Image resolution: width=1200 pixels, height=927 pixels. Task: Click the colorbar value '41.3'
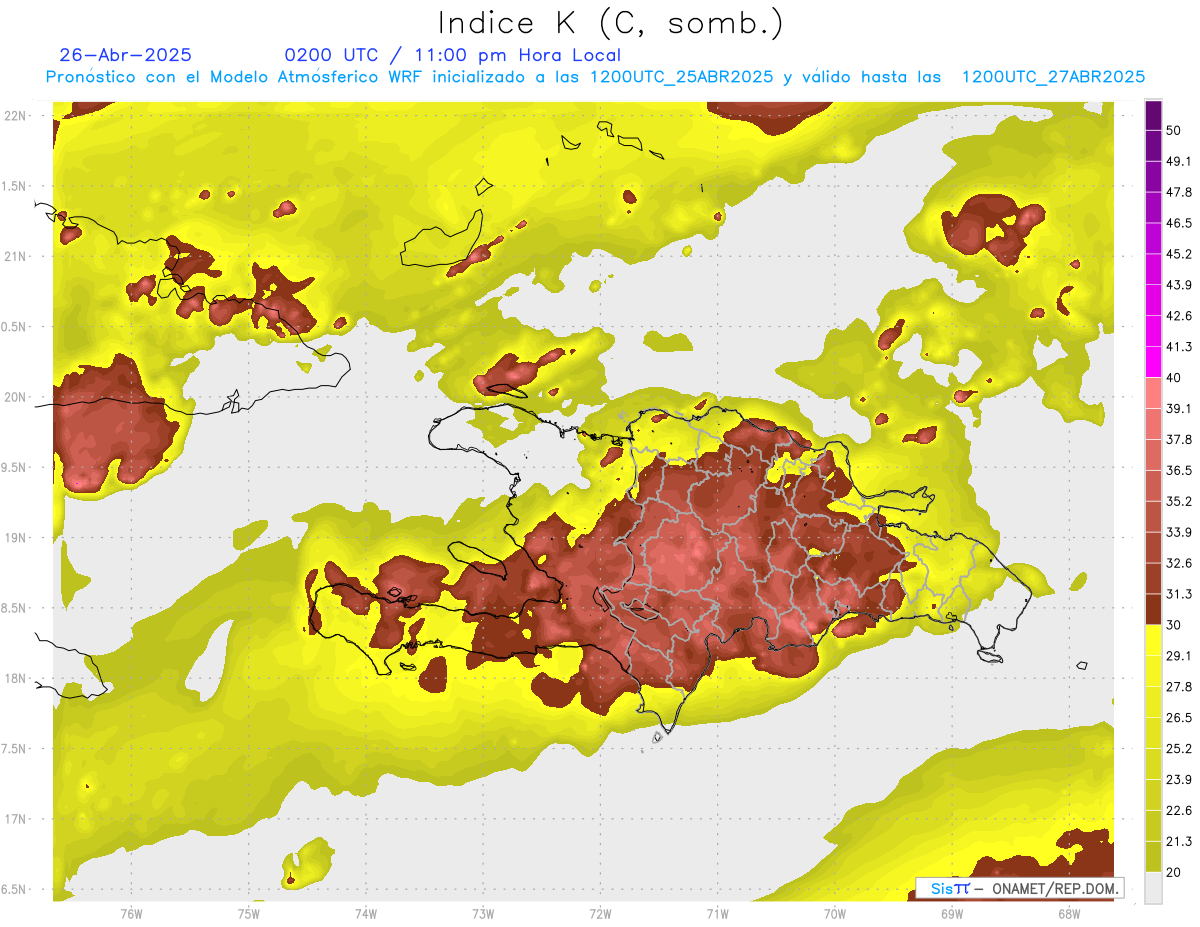click(1178, 347)
